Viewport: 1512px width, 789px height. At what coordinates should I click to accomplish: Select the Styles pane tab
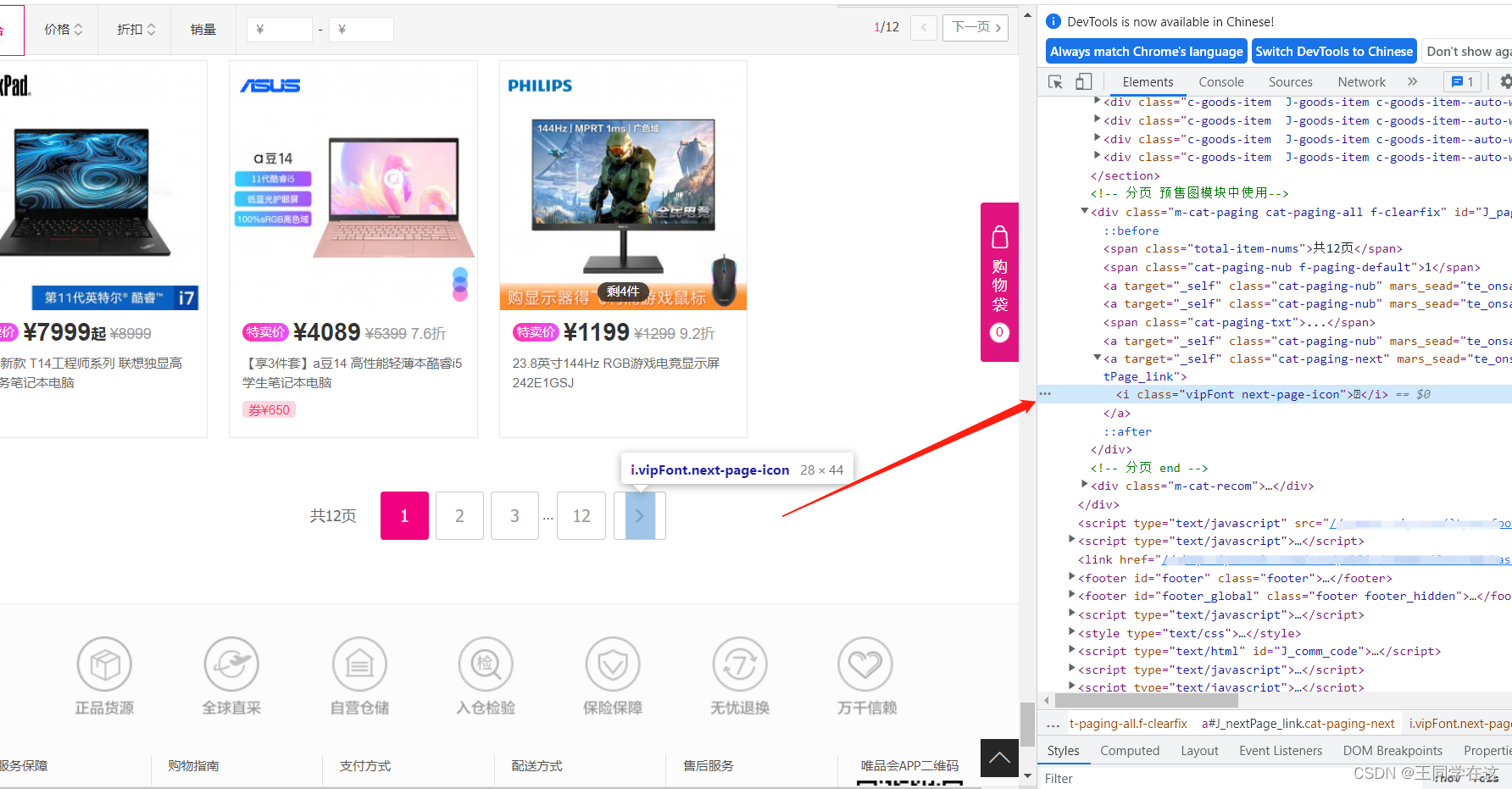click(1064, 751)
